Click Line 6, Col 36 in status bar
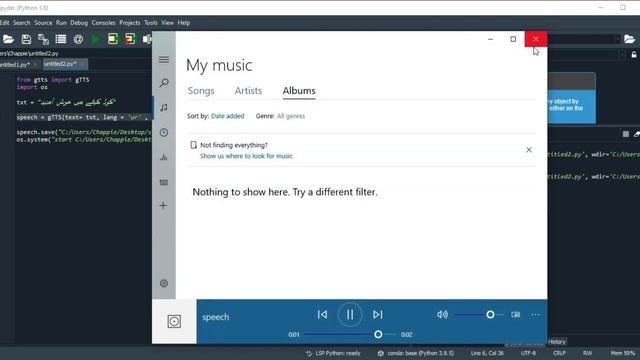This screenshot has width=640, height=360. (487, 353)
